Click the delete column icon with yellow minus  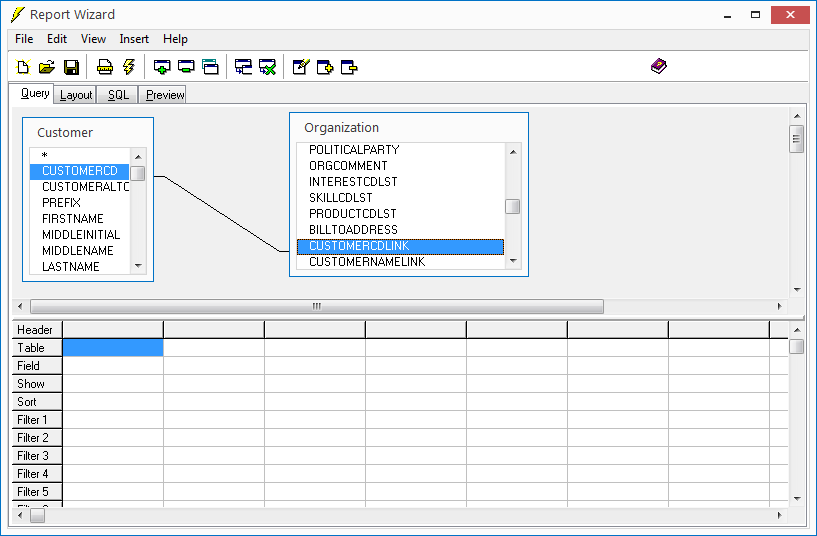click(x=349, y=67)
